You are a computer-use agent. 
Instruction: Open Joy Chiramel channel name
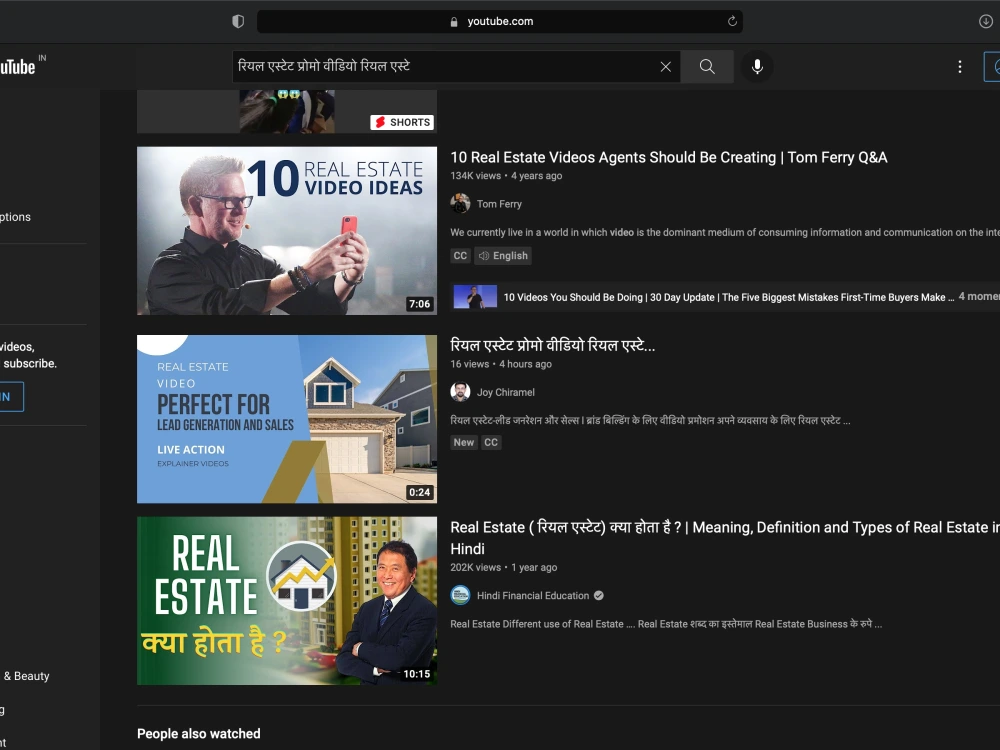coord(506,392)
